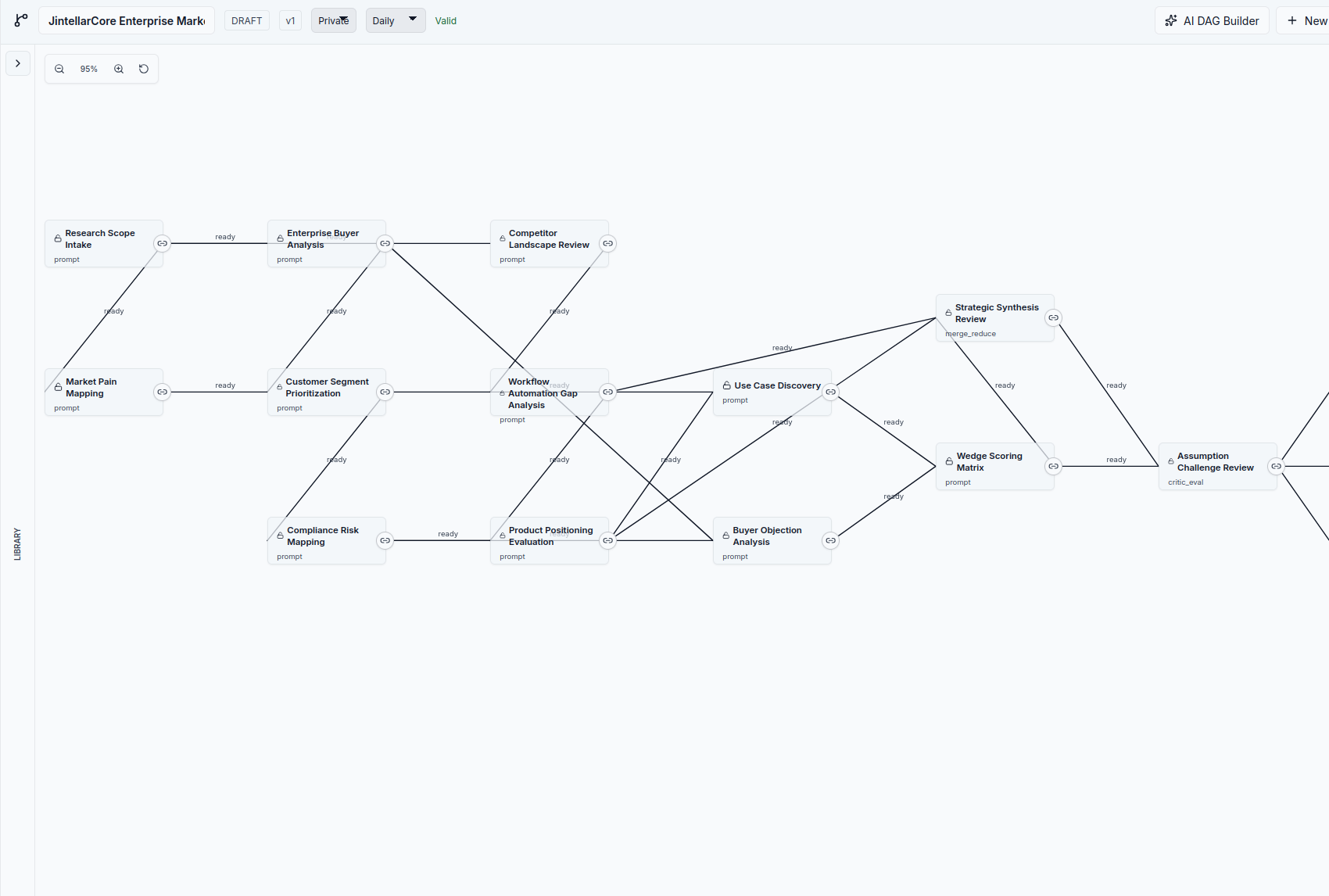Open the Daily schedule dropdown
This screenshot has width=1329, height=896.
click(x=396, y=20)
